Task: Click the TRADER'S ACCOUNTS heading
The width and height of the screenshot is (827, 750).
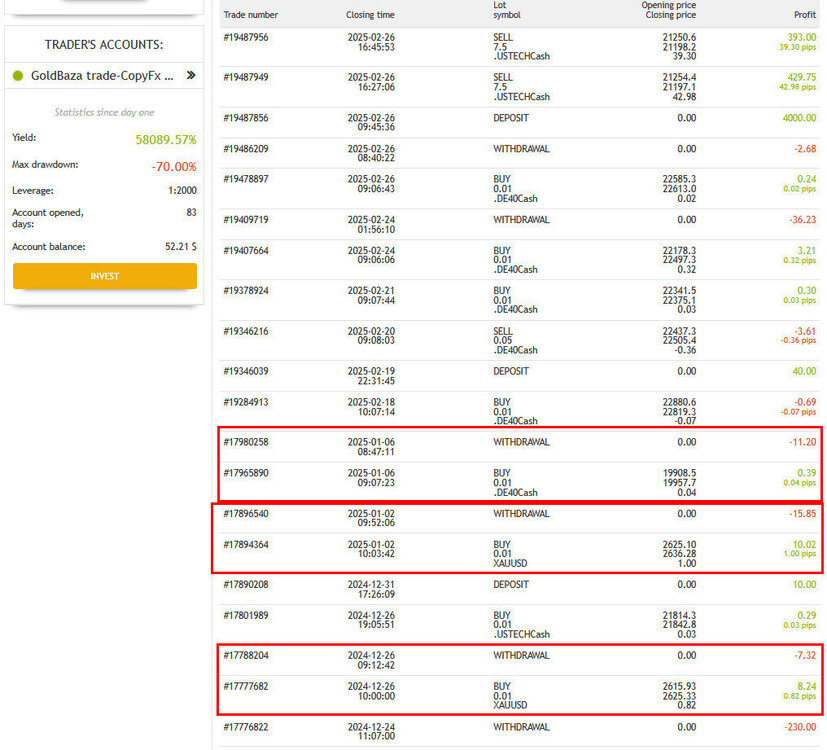Action: (x=104, y=45)
